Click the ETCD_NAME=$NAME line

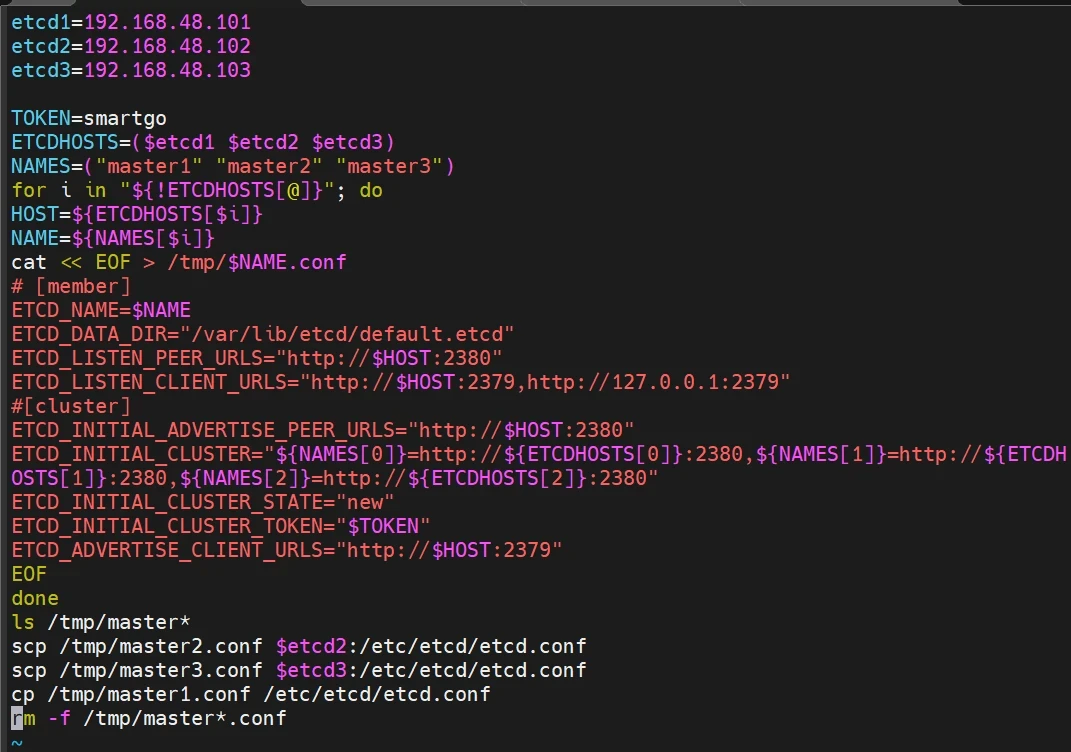100,310
